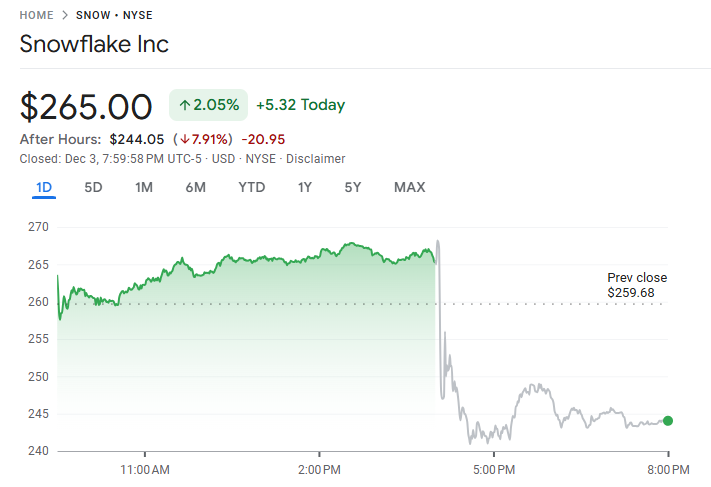Select the 1D time range tab
711x487 pixels.
44,187
